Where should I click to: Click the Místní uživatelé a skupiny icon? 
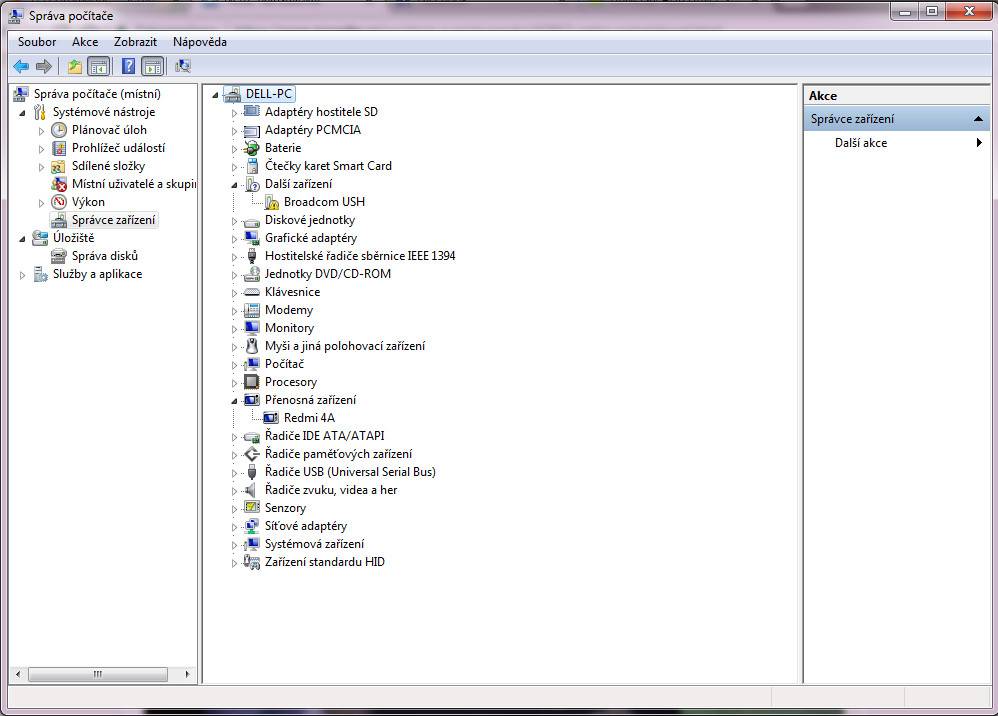pos(59,184)
